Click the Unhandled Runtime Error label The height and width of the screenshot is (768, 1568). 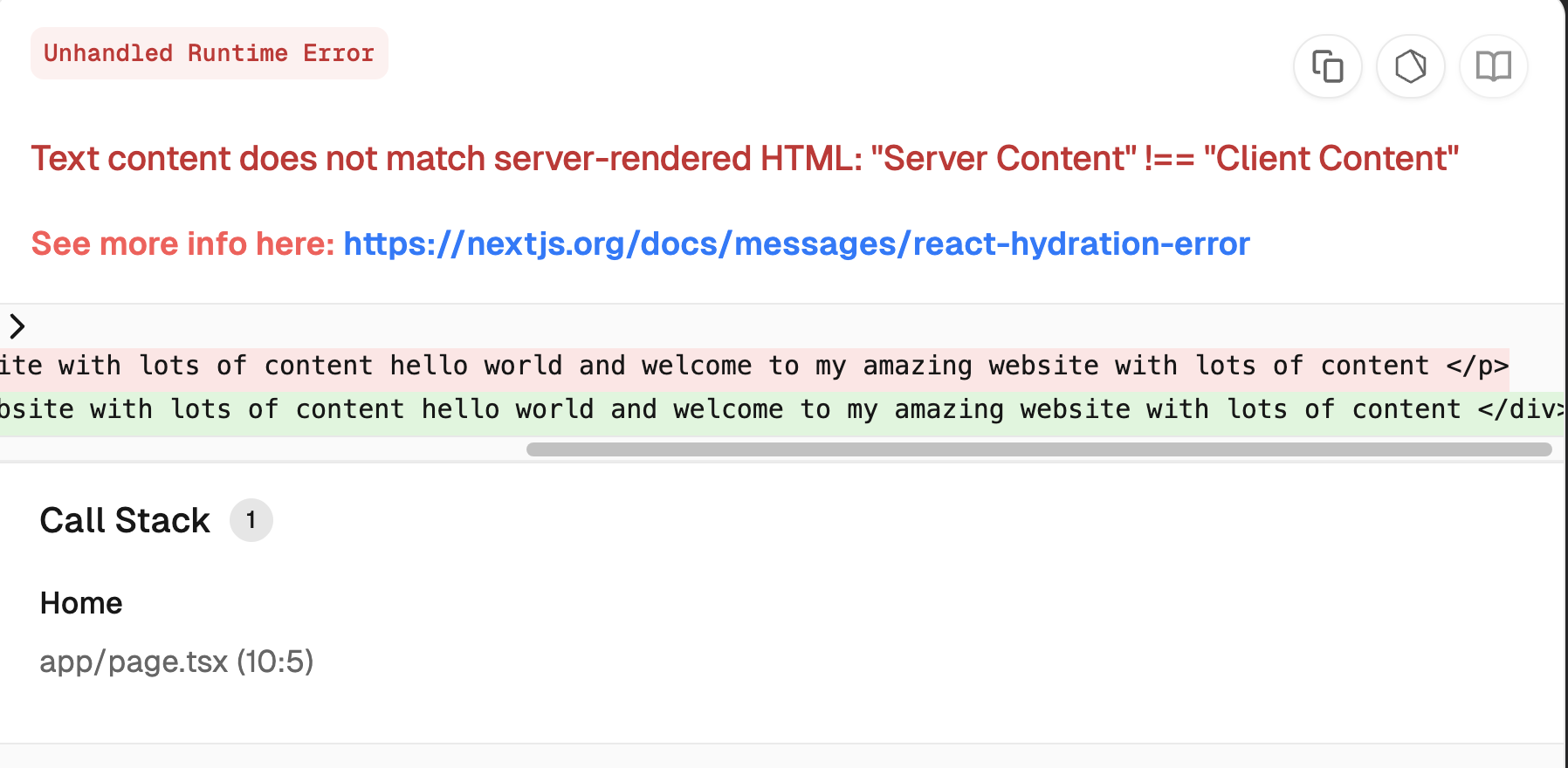pyautogui.click(x=209, y=53)
